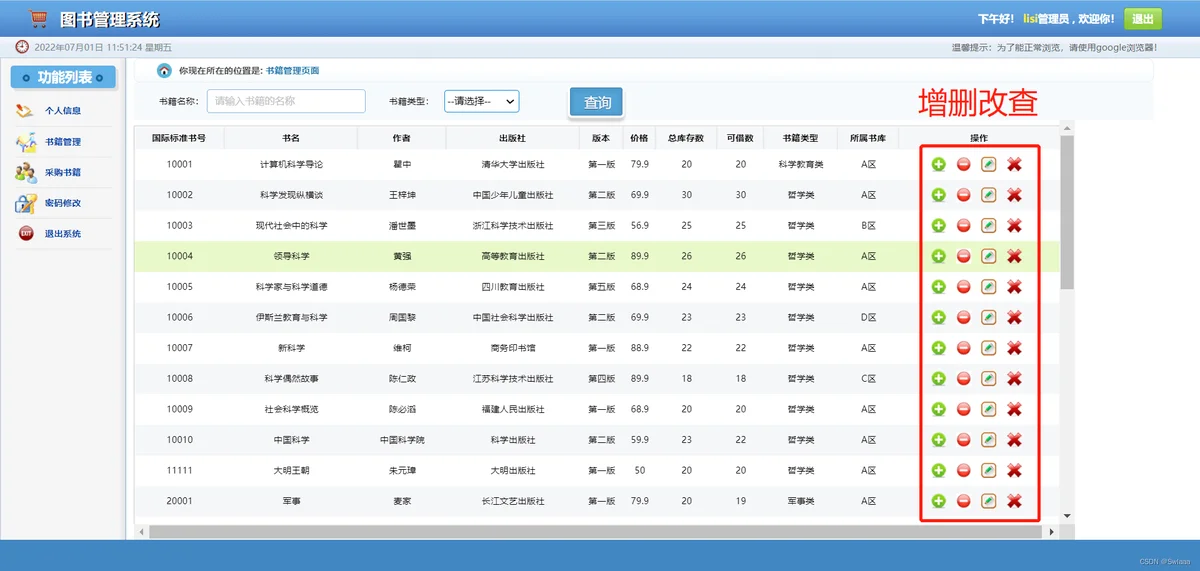Open 密码修改 in the sidebar
Viewport: 1200px width, 571px height.
pyautogui.click(x=63, y=203)
